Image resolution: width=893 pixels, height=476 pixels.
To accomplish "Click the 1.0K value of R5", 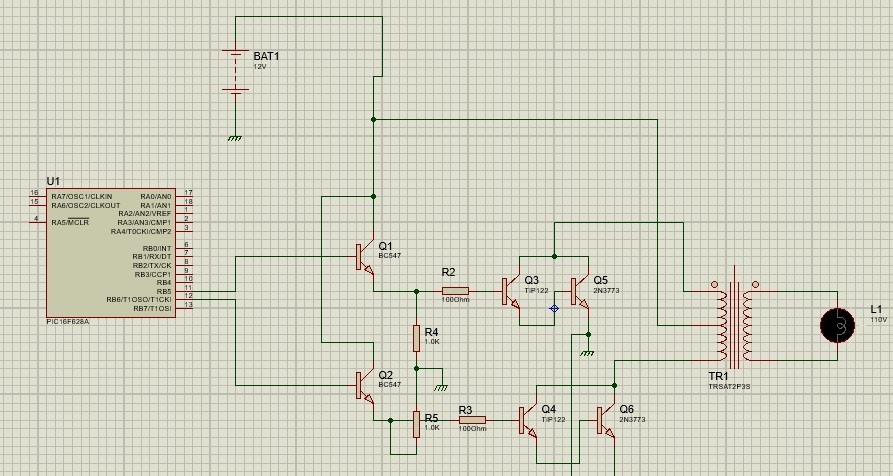I will (x=432, y=428).
